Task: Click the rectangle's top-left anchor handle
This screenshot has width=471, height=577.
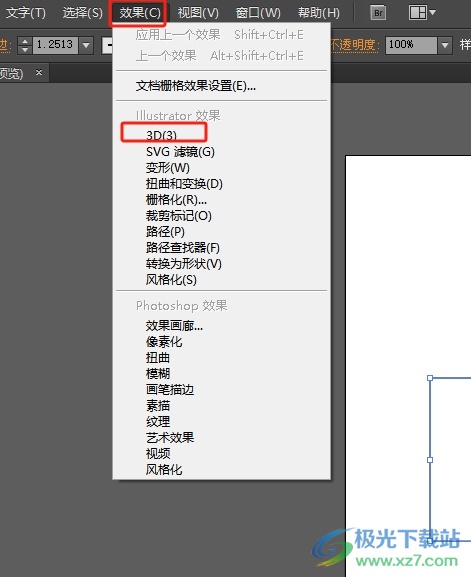Action: (x=430, y=378)
